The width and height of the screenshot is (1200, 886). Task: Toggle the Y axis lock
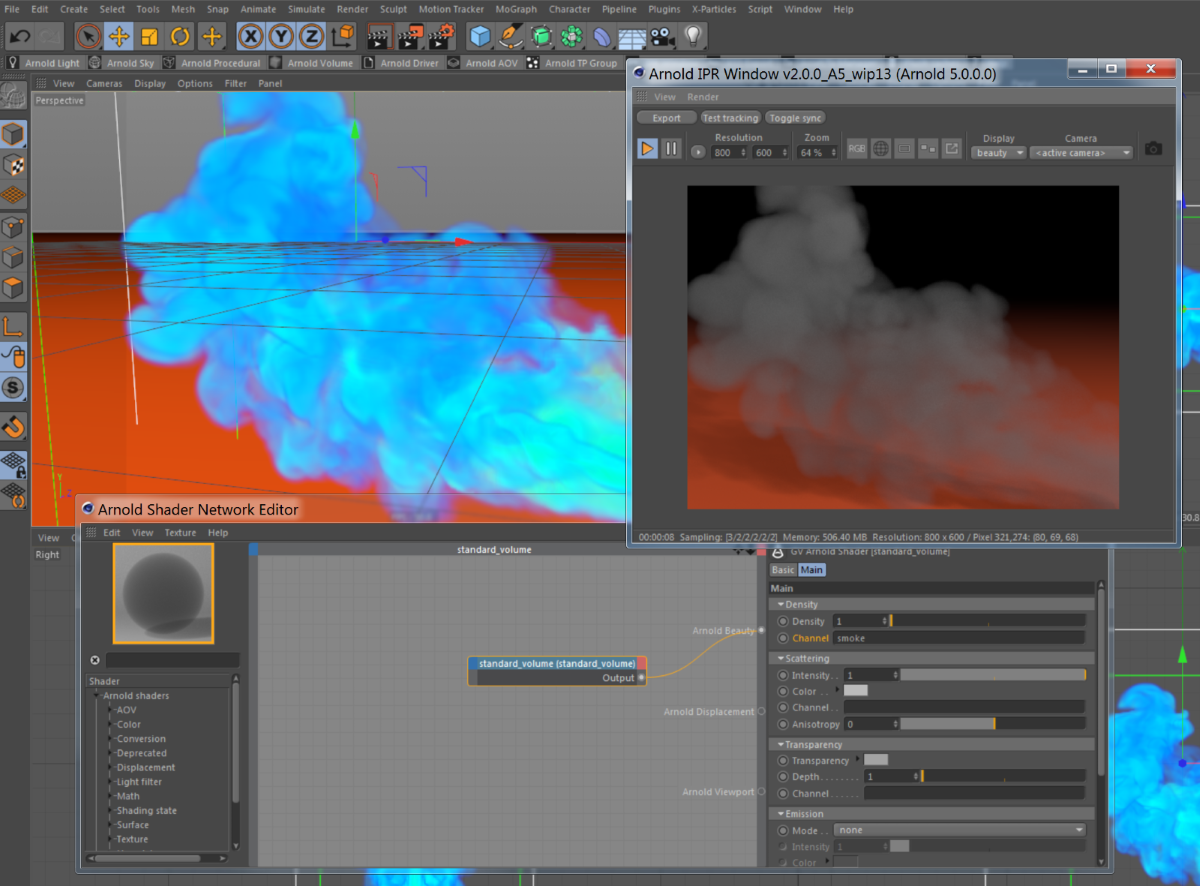(x=282, y=37)
